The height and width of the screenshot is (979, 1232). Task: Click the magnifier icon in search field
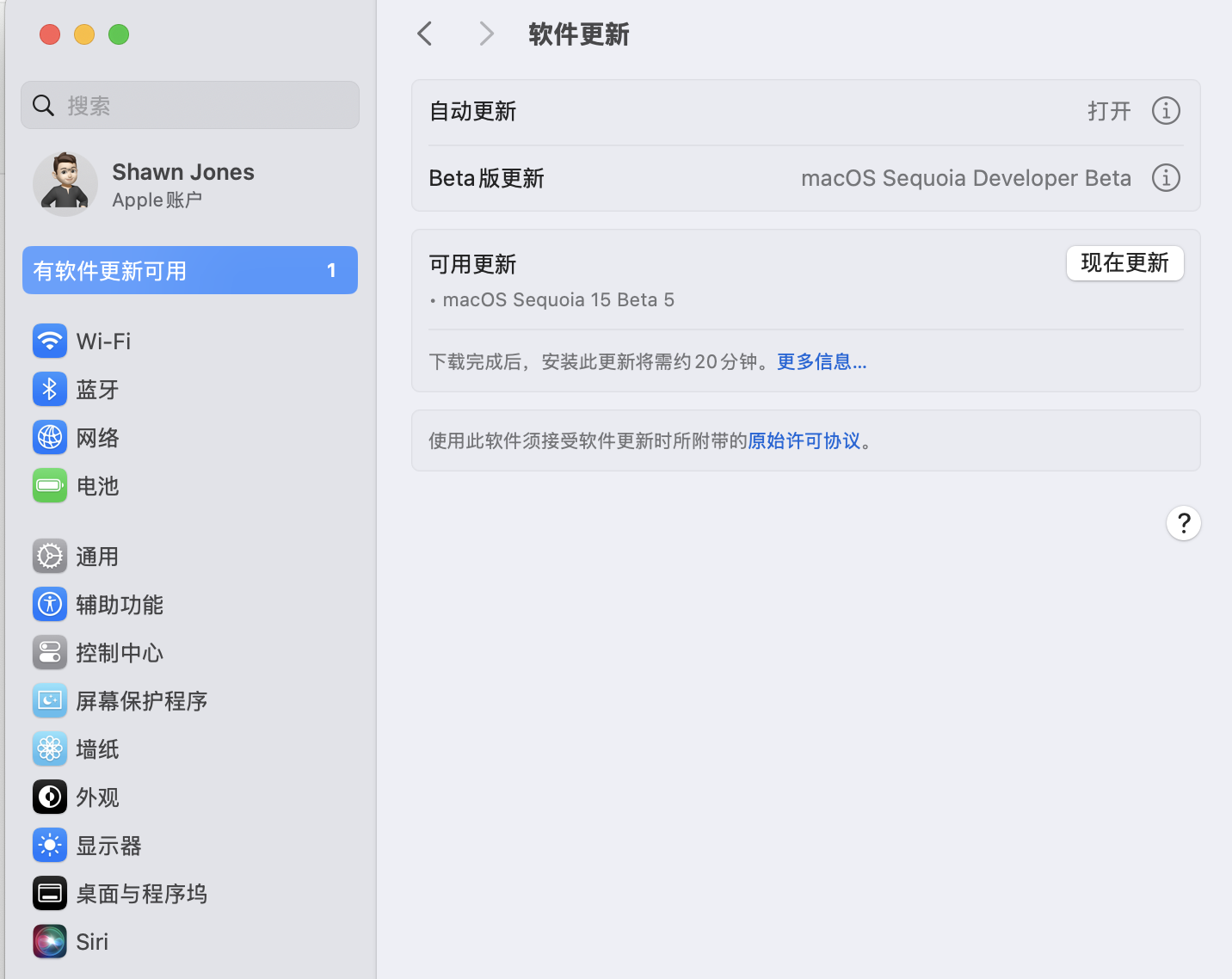(x=43, y=106)
